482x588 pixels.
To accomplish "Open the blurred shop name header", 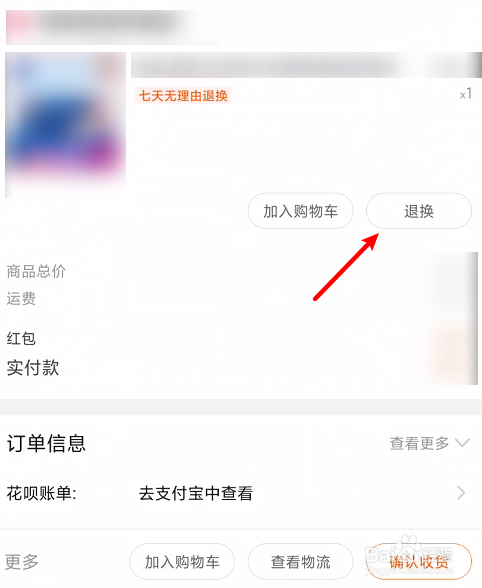I will [x=113, y=27].
